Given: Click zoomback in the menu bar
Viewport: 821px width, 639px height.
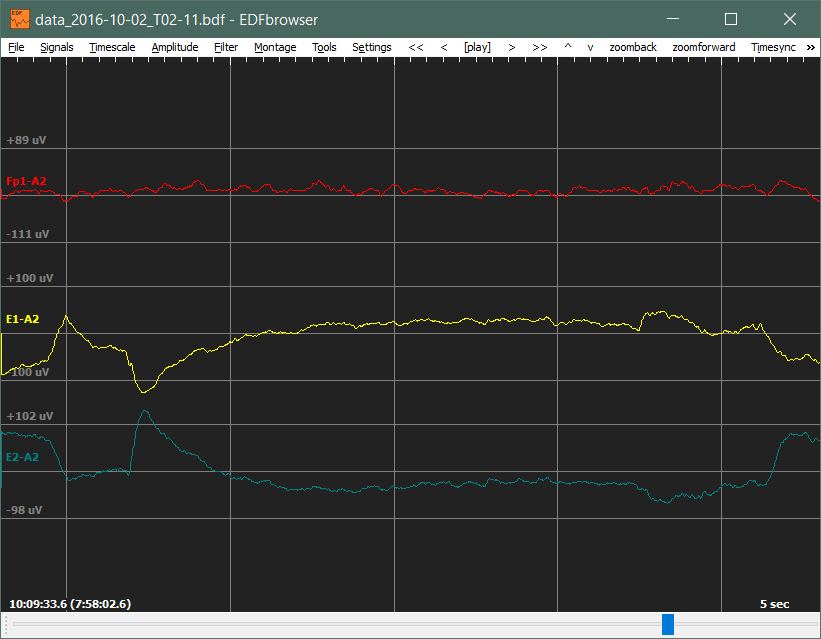Looking at the screenshot, I should click(x=633, y=47).
